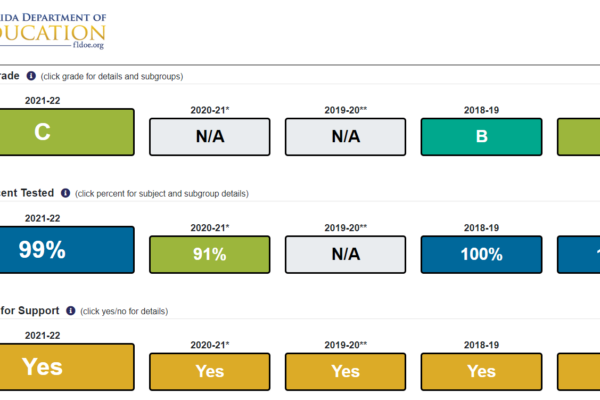The height and width of the screenshot is (400, 600).
Task: Click the 2019-20 N/A grade box
Action: click(x=345, y=137)
